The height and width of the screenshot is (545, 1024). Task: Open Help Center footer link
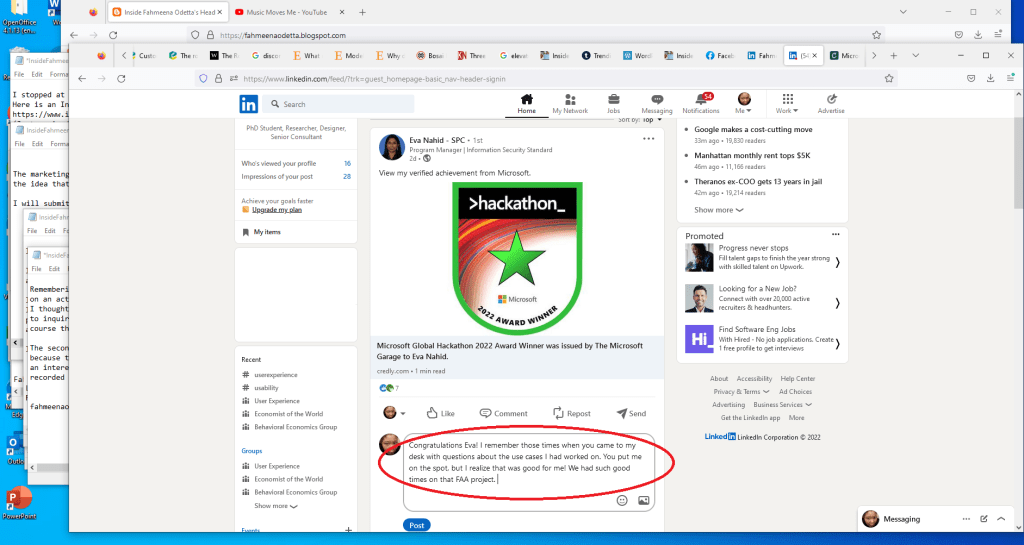point(797,379)
